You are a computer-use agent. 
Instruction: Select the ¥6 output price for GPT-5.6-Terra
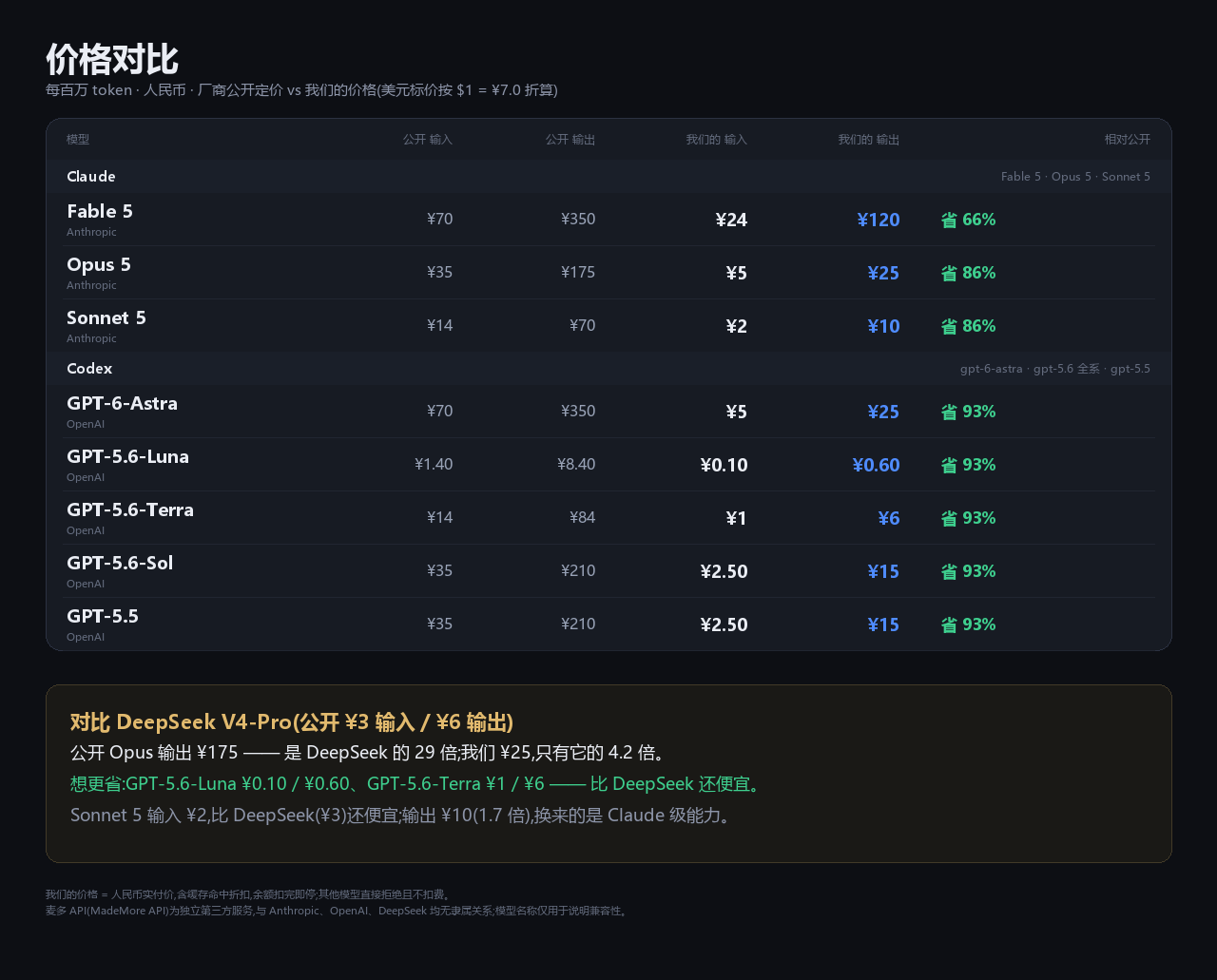(889, 519)
